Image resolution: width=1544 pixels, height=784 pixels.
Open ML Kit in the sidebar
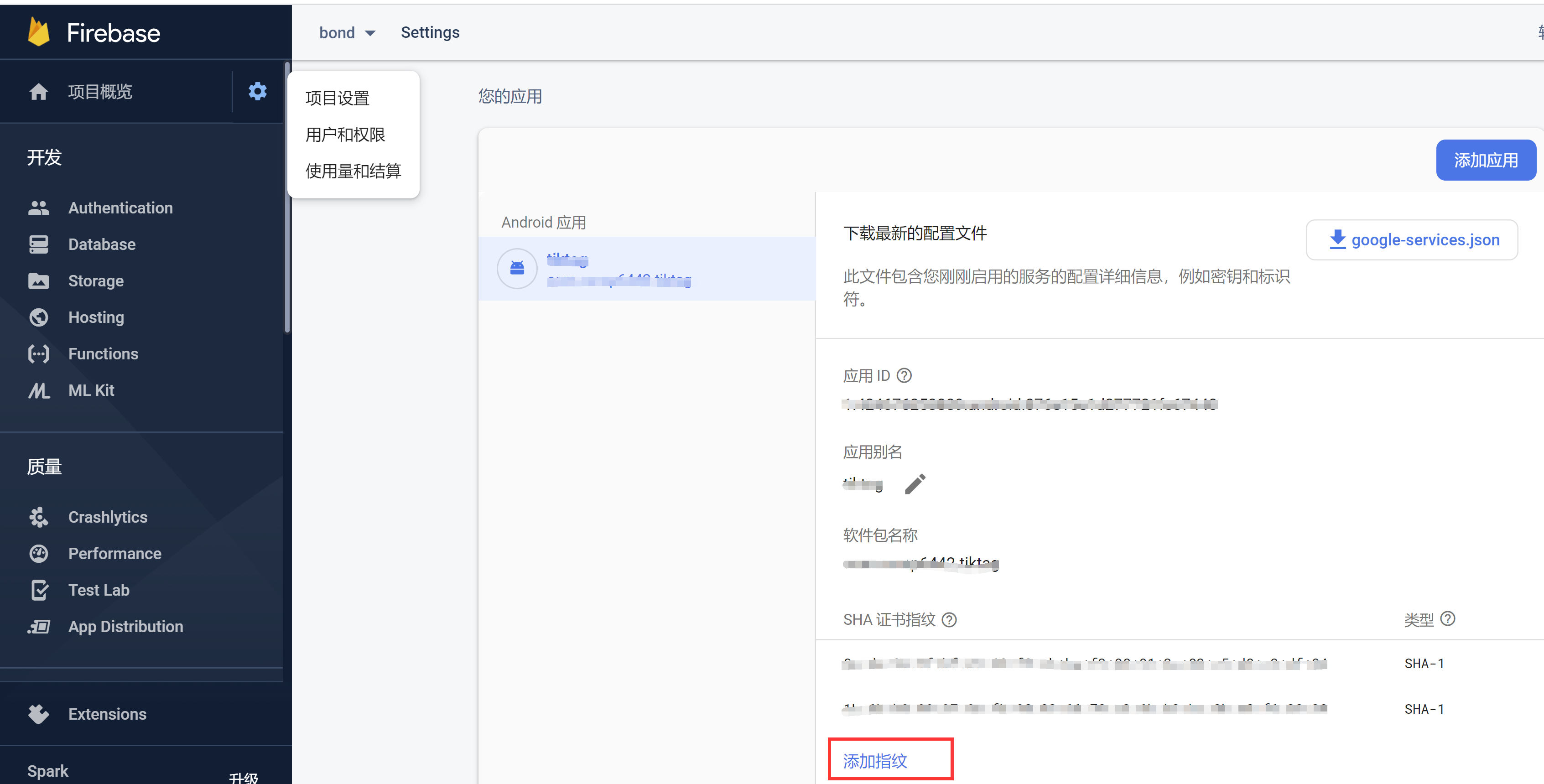[x=90, y=389]
